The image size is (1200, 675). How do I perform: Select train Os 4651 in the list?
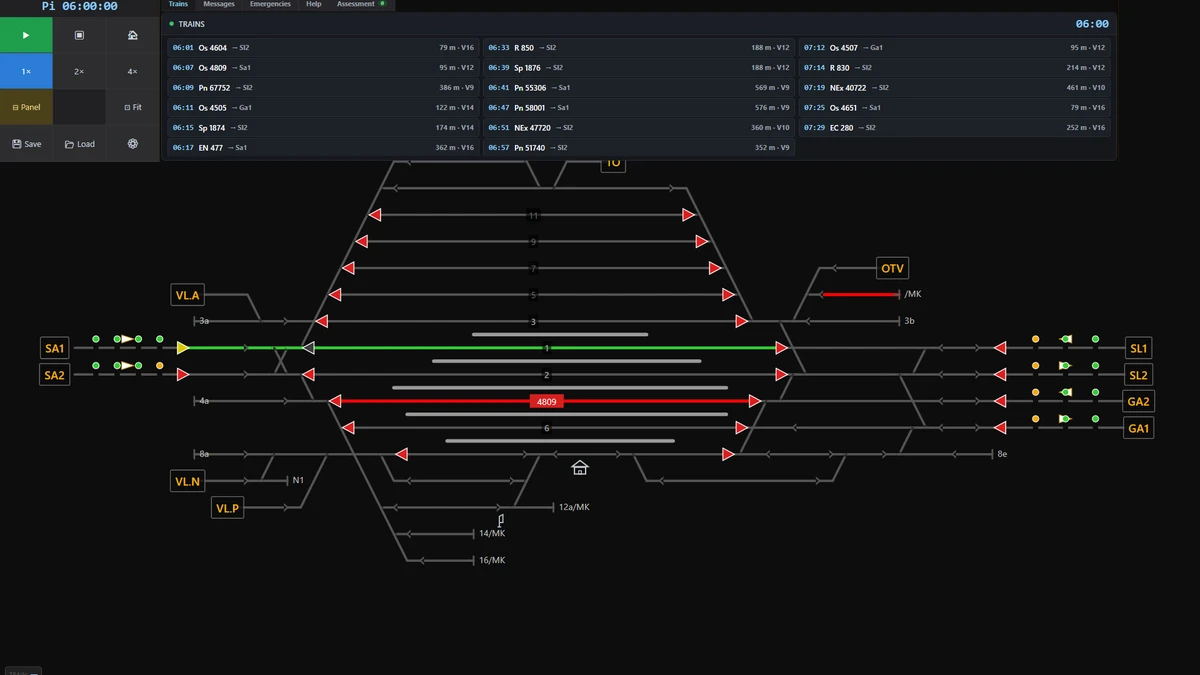point(955,107)
